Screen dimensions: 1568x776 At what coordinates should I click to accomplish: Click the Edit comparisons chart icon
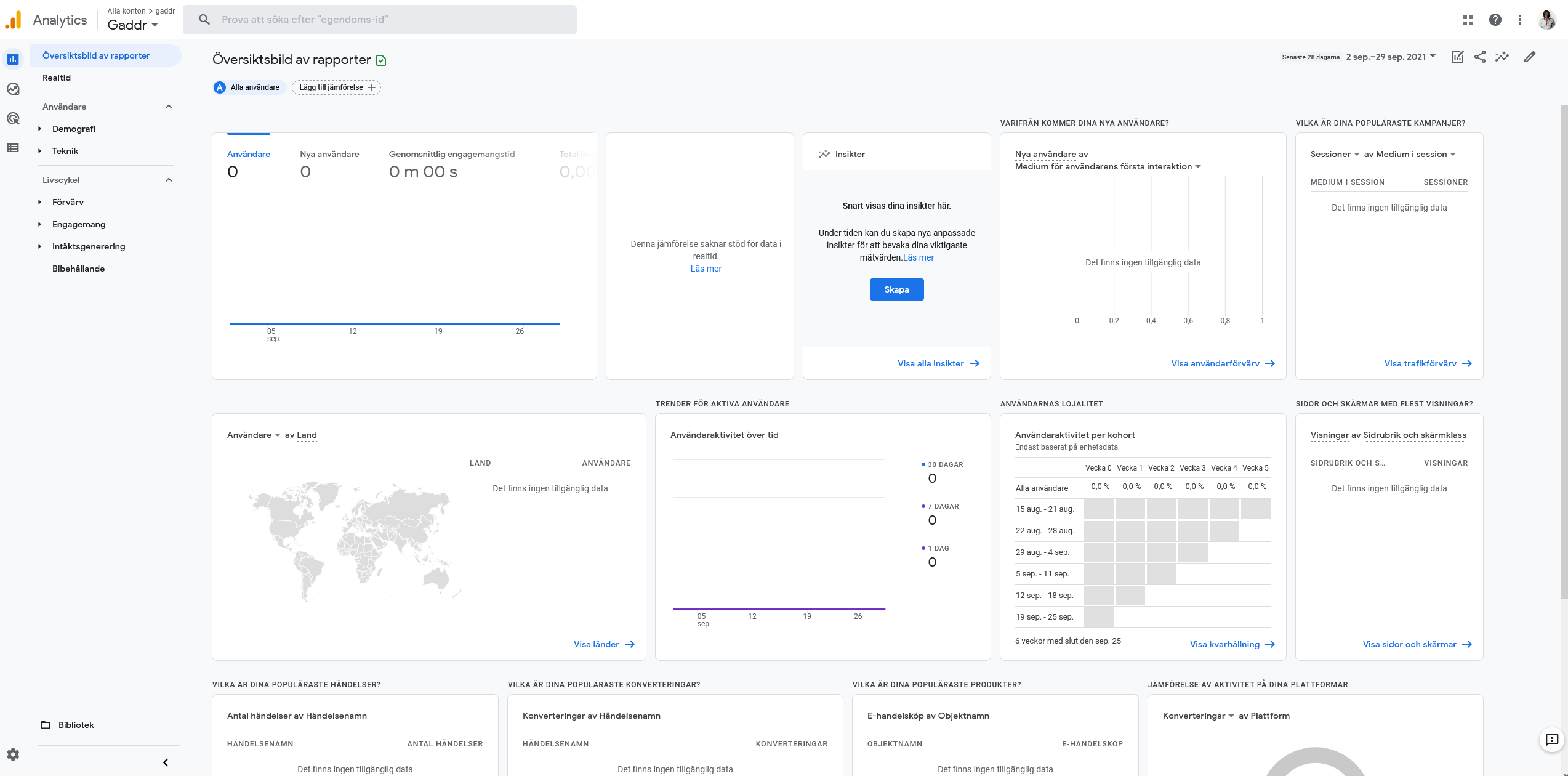(1457, 57)
